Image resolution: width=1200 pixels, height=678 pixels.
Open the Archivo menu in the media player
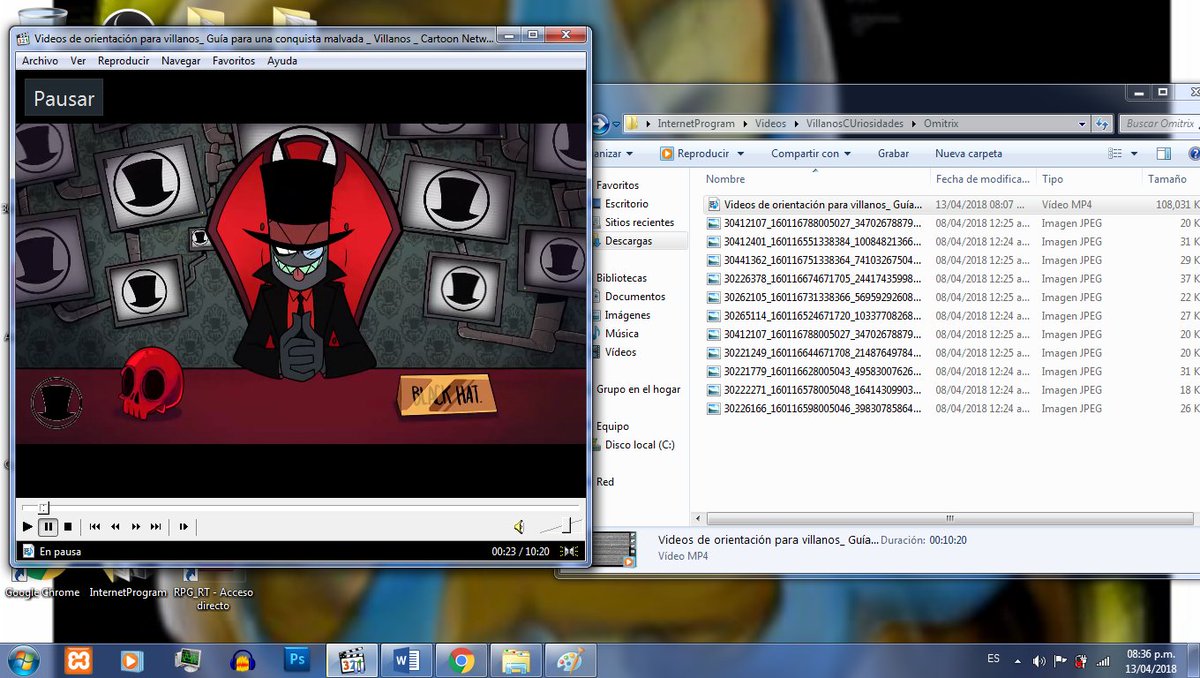pos(40,61)
